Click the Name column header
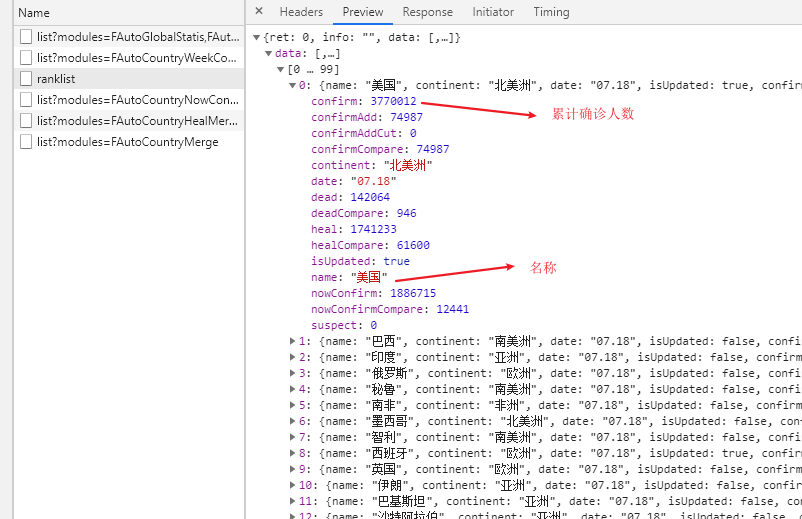This screenshot has width=802, height=519. [34, 12]
